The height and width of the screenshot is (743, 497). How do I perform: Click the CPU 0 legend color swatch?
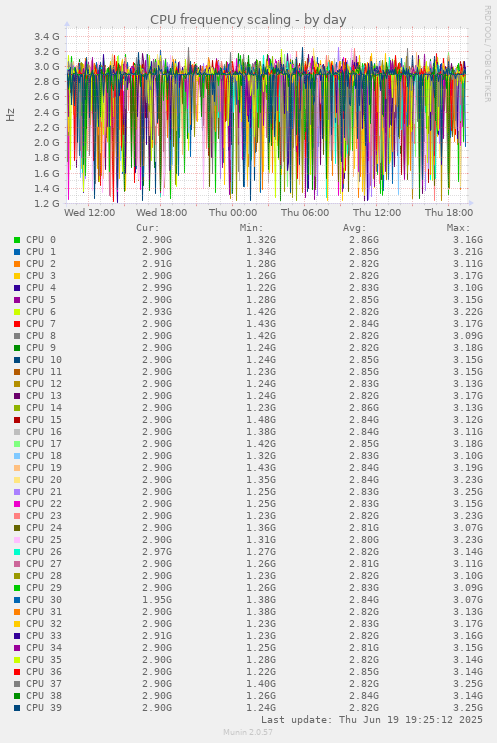(x=17, y=240)
